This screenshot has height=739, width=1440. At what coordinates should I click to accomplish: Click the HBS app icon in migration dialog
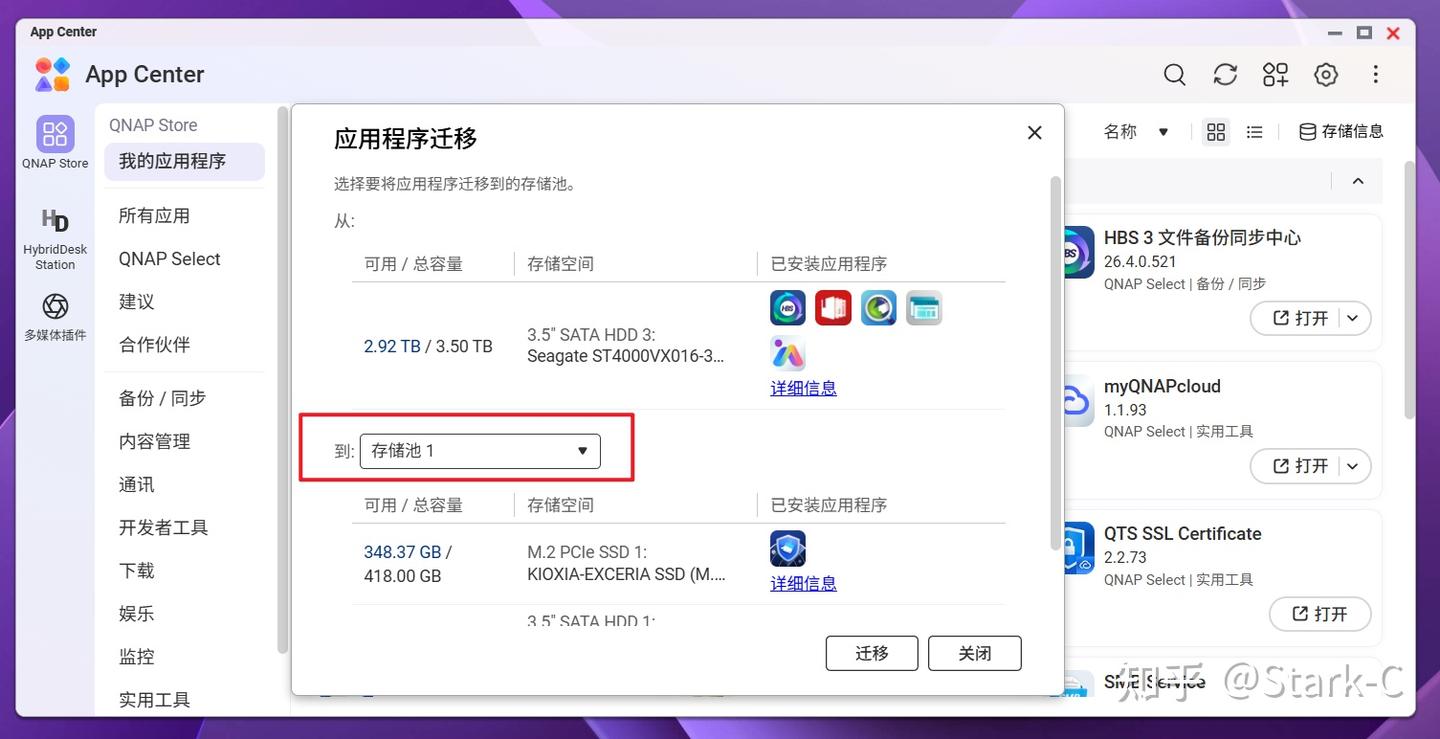pyautogui.click(x=788, y=308)
